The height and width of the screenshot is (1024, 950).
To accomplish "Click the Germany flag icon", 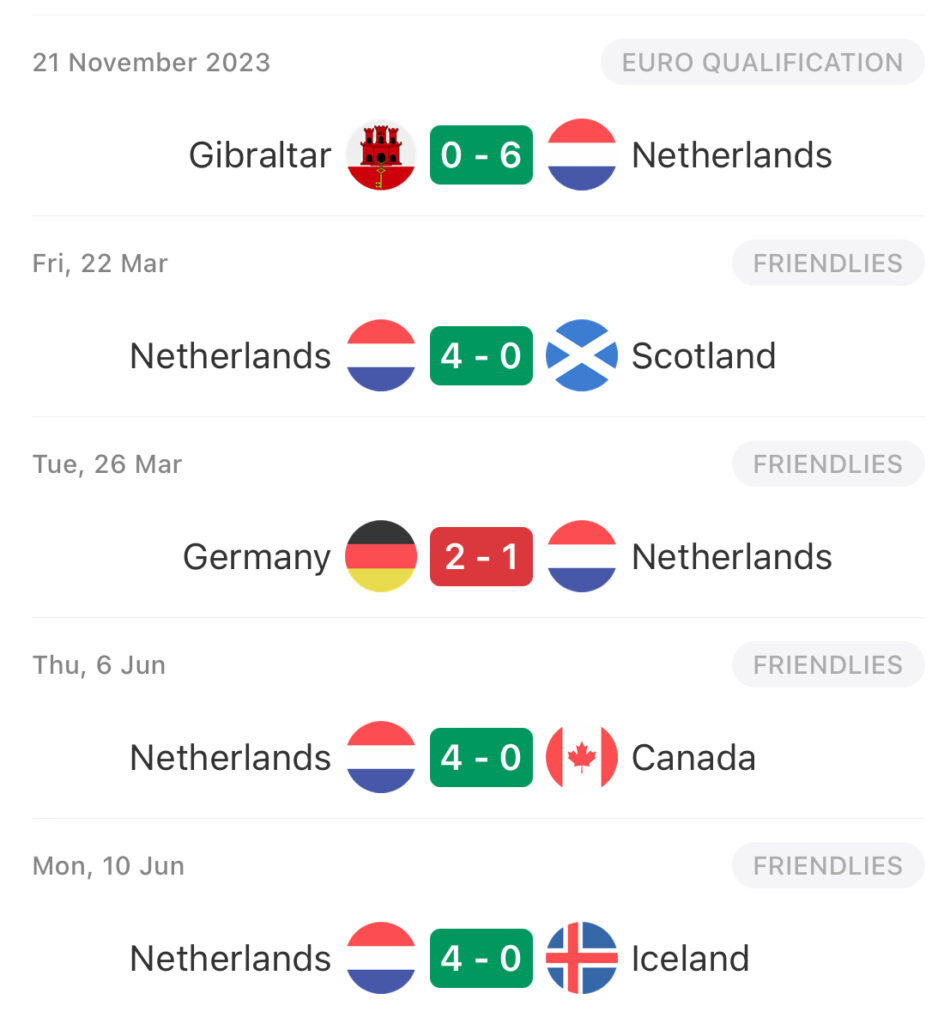I will pos(381,556).
